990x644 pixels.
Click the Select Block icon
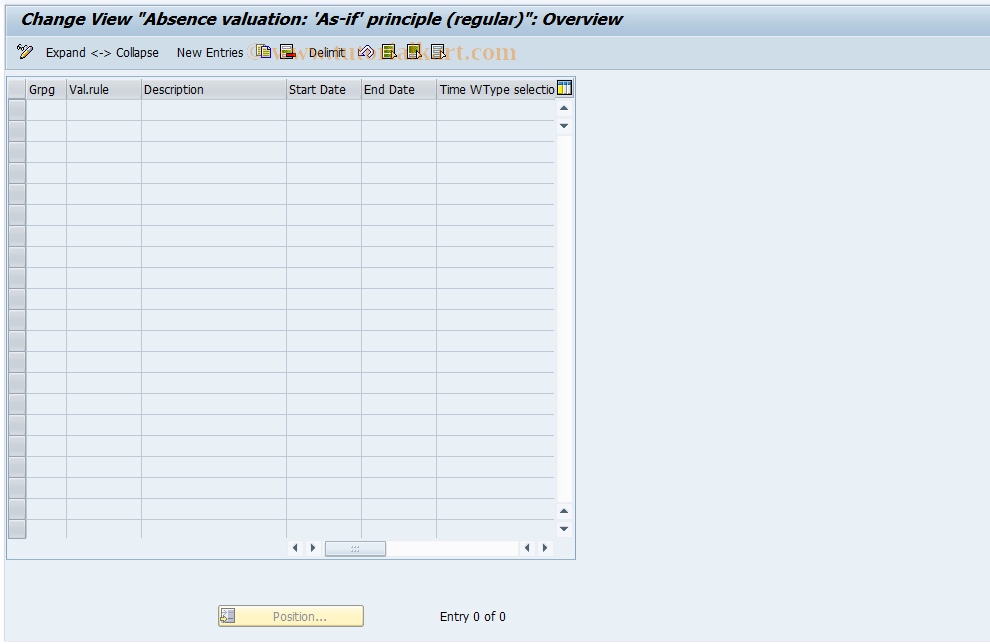[414, 52]
